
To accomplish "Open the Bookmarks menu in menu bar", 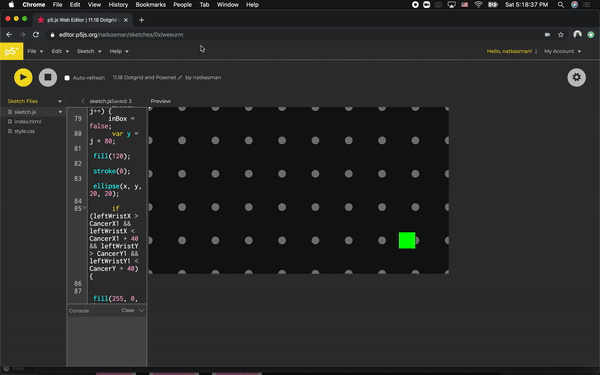I will coord(150,5).
